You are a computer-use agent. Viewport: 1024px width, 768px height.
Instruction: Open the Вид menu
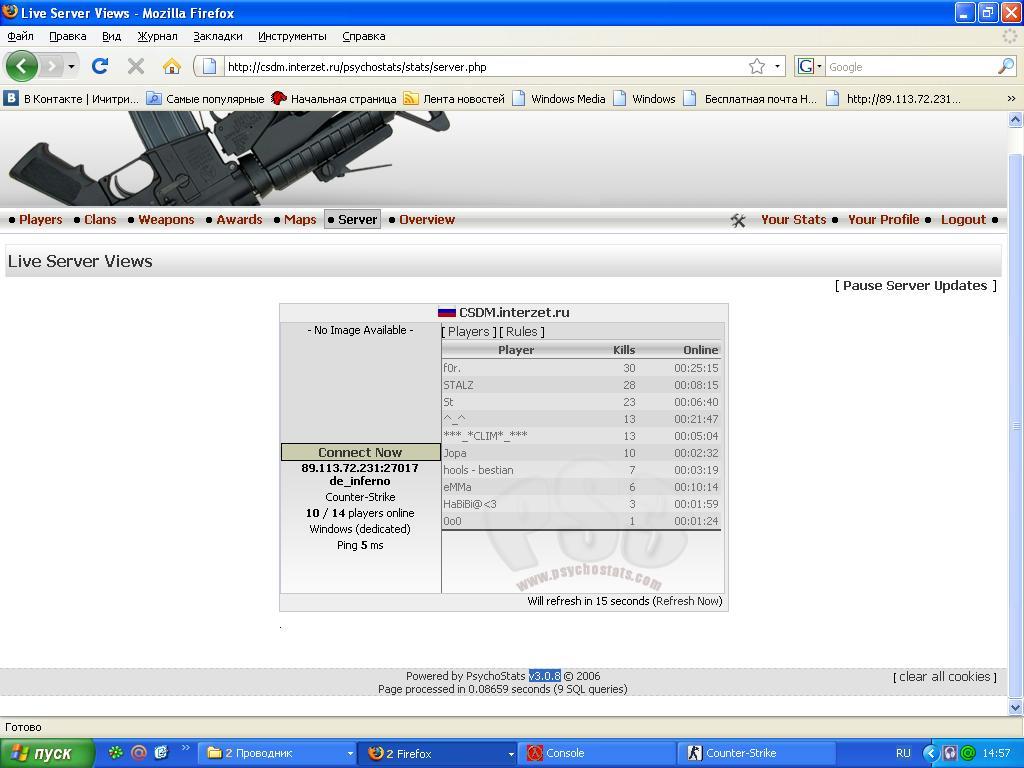click(x=112, y=36)
